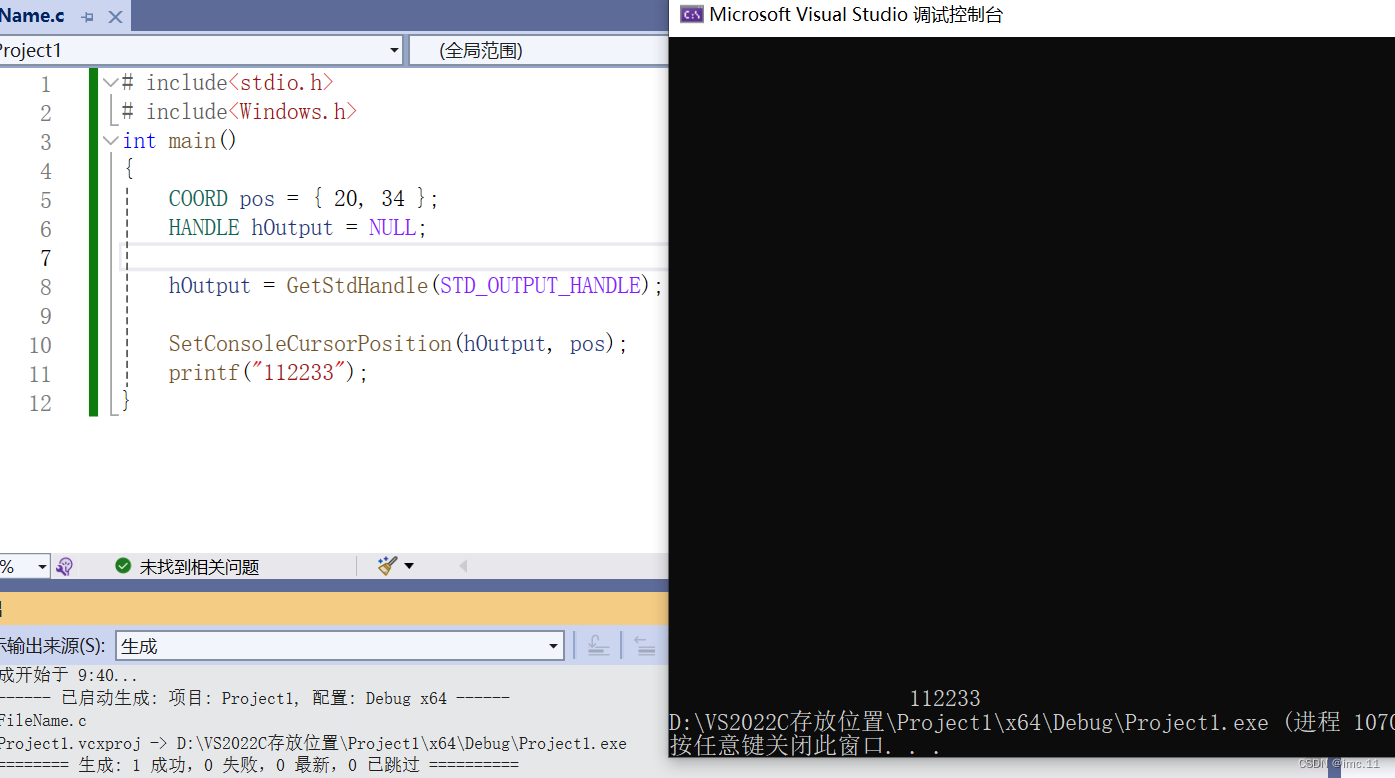Image resolution: width=1395 pixels, height=778 pixels.
Task: Run code cleanup broom icon
Action: pos(387,566)
